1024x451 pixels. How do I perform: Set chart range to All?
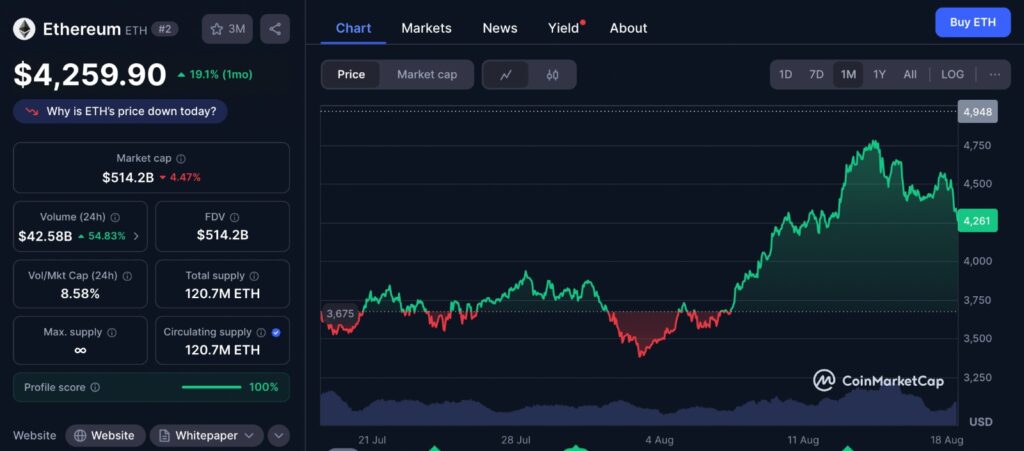tap(910, 74)
